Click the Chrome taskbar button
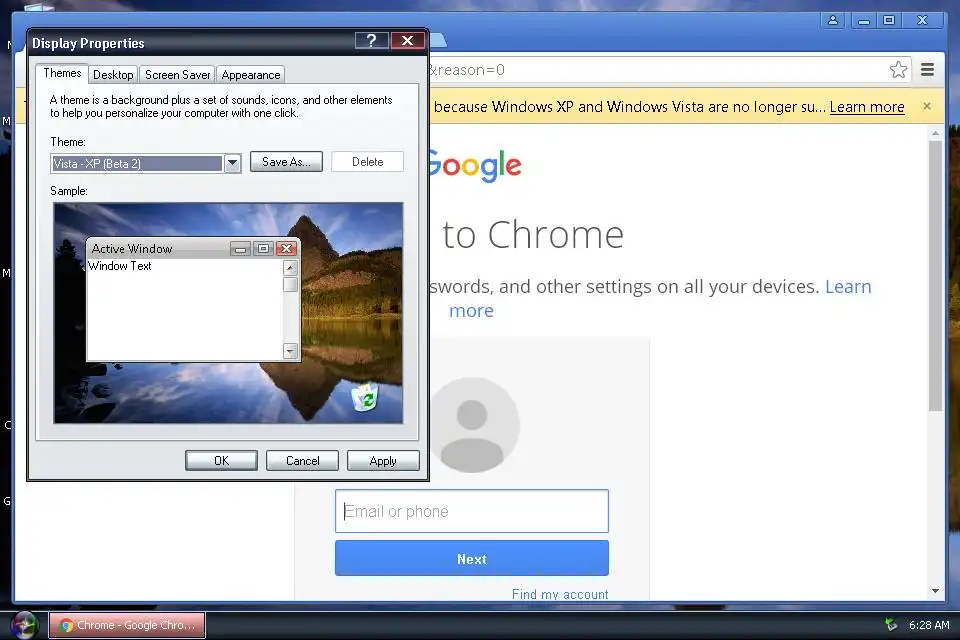960x640 pixels. click(x=127, y=625)
